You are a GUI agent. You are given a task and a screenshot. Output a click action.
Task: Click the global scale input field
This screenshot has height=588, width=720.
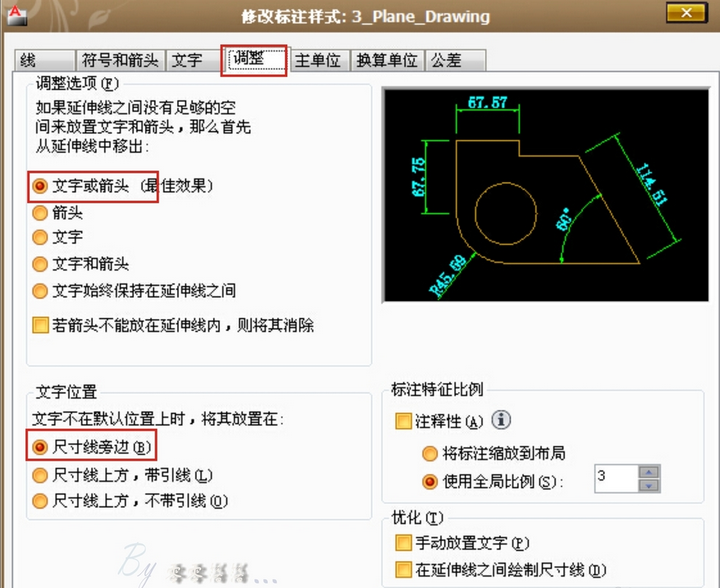614,478
